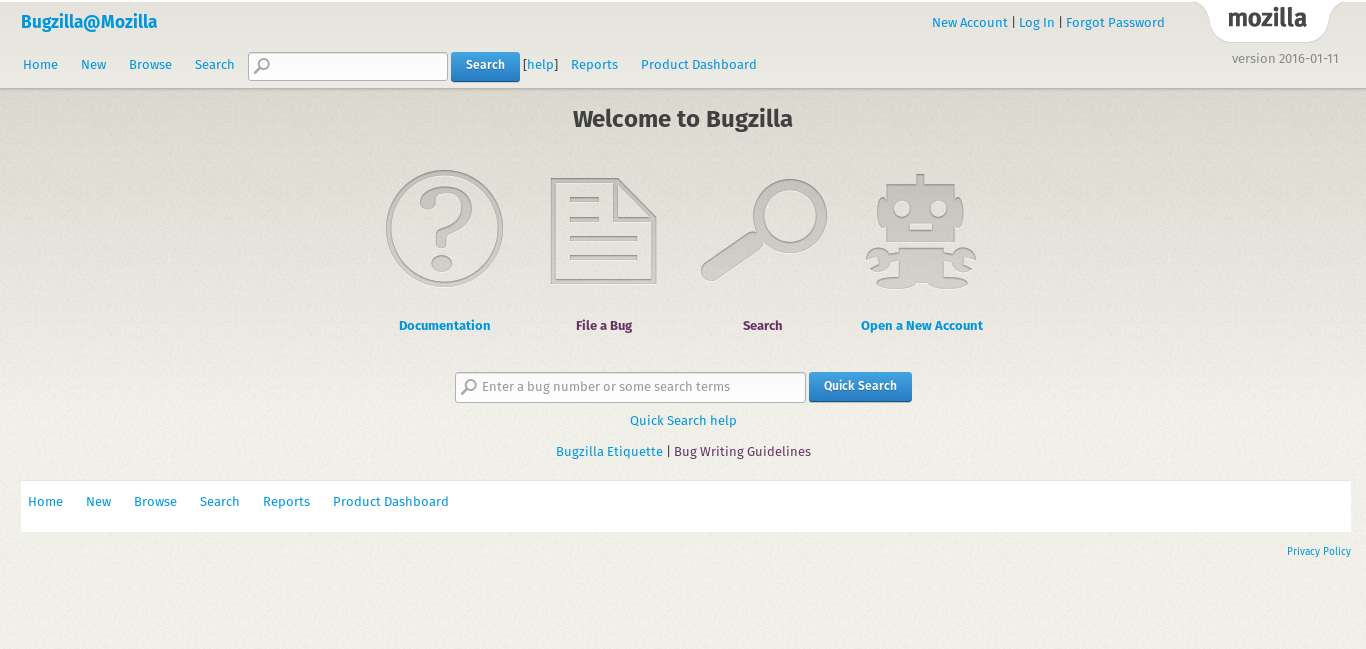The width and height of the screenshot is (1366, 649).
Task: Open Browse in top navigation
Action: [150, 65]
